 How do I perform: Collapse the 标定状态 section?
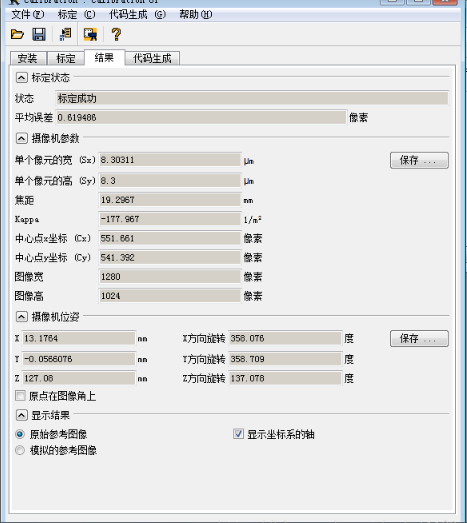coord(21,78)
